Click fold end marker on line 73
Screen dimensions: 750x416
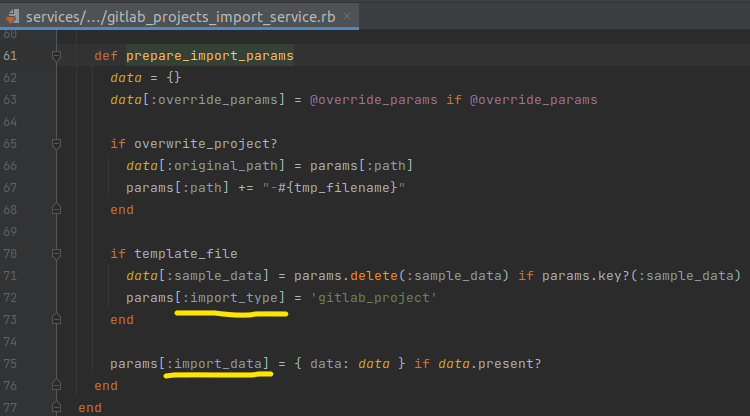(56, 319)
